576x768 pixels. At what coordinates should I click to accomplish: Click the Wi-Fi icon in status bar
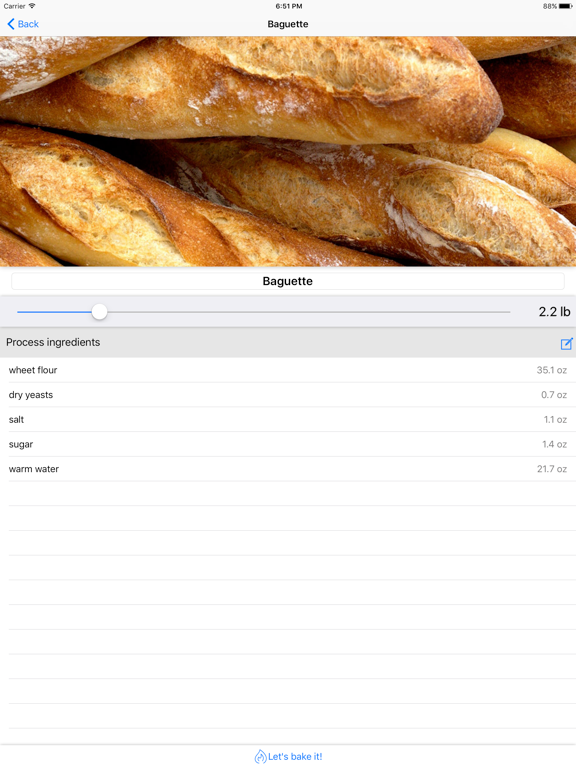(32, 6)
